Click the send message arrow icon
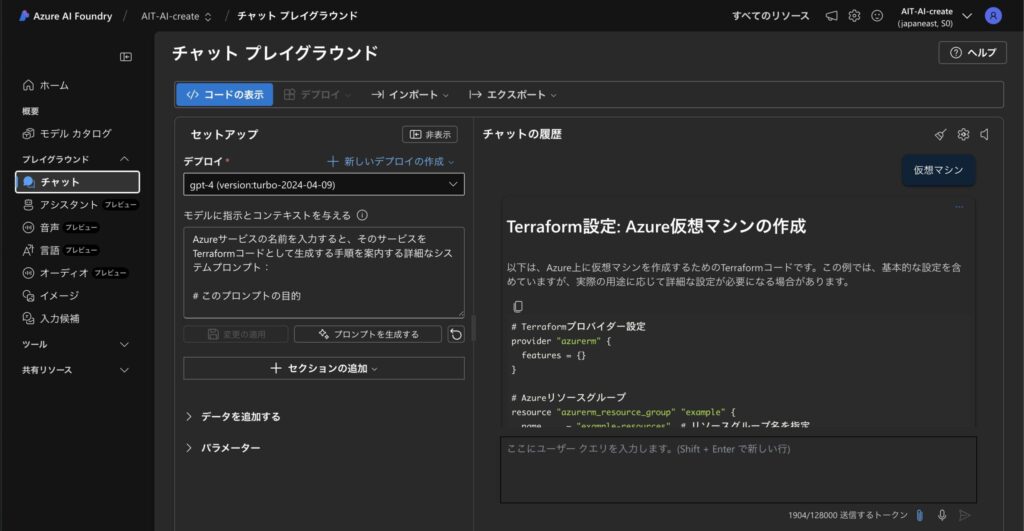1024x531 pixels. tap(965, 515)
